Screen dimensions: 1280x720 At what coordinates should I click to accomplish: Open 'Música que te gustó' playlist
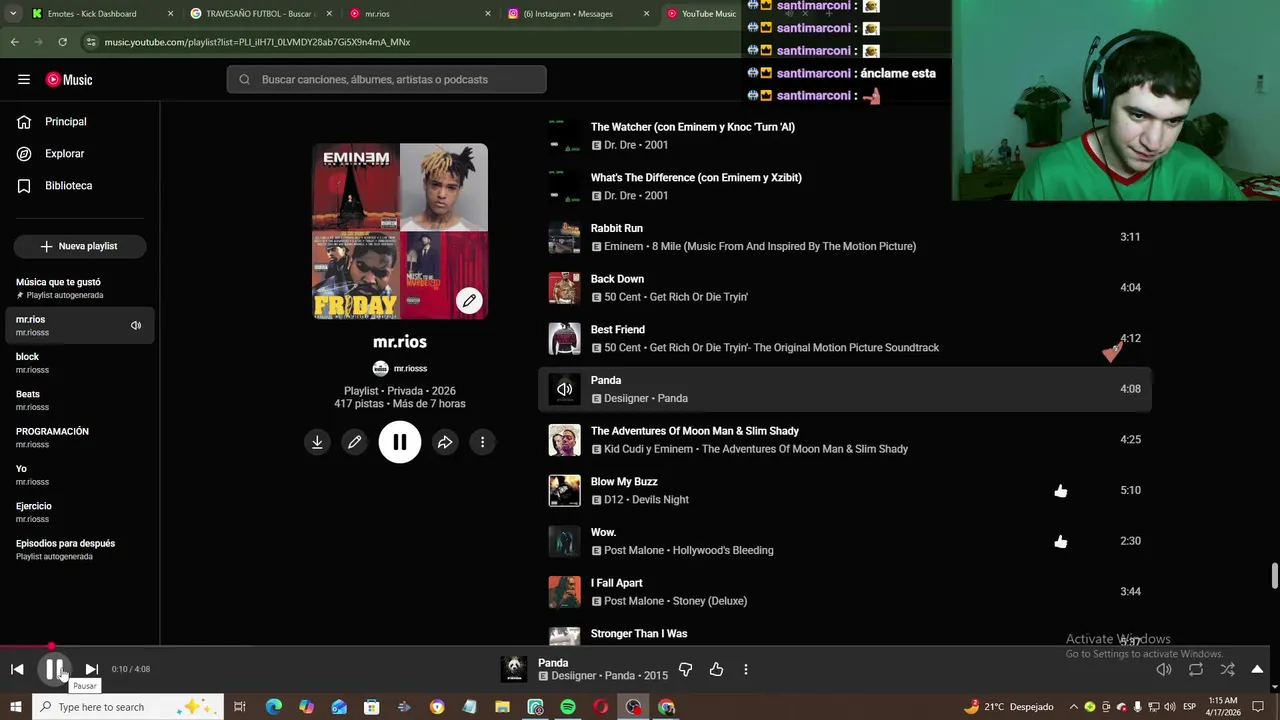pos(80,288)
